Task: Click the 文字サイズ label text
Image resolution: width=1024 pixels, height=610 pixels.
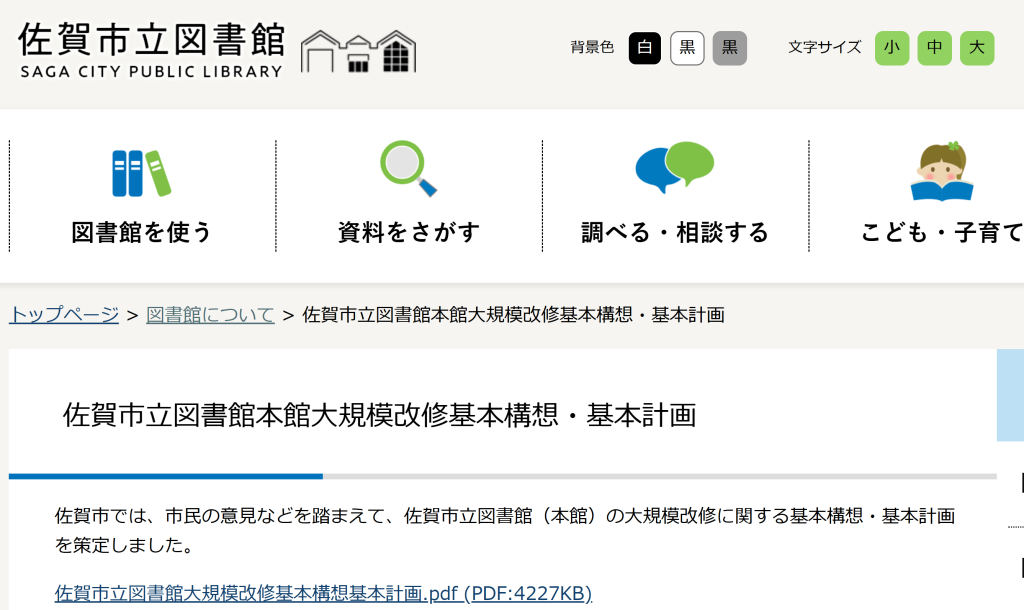Action: pos(825,47)
